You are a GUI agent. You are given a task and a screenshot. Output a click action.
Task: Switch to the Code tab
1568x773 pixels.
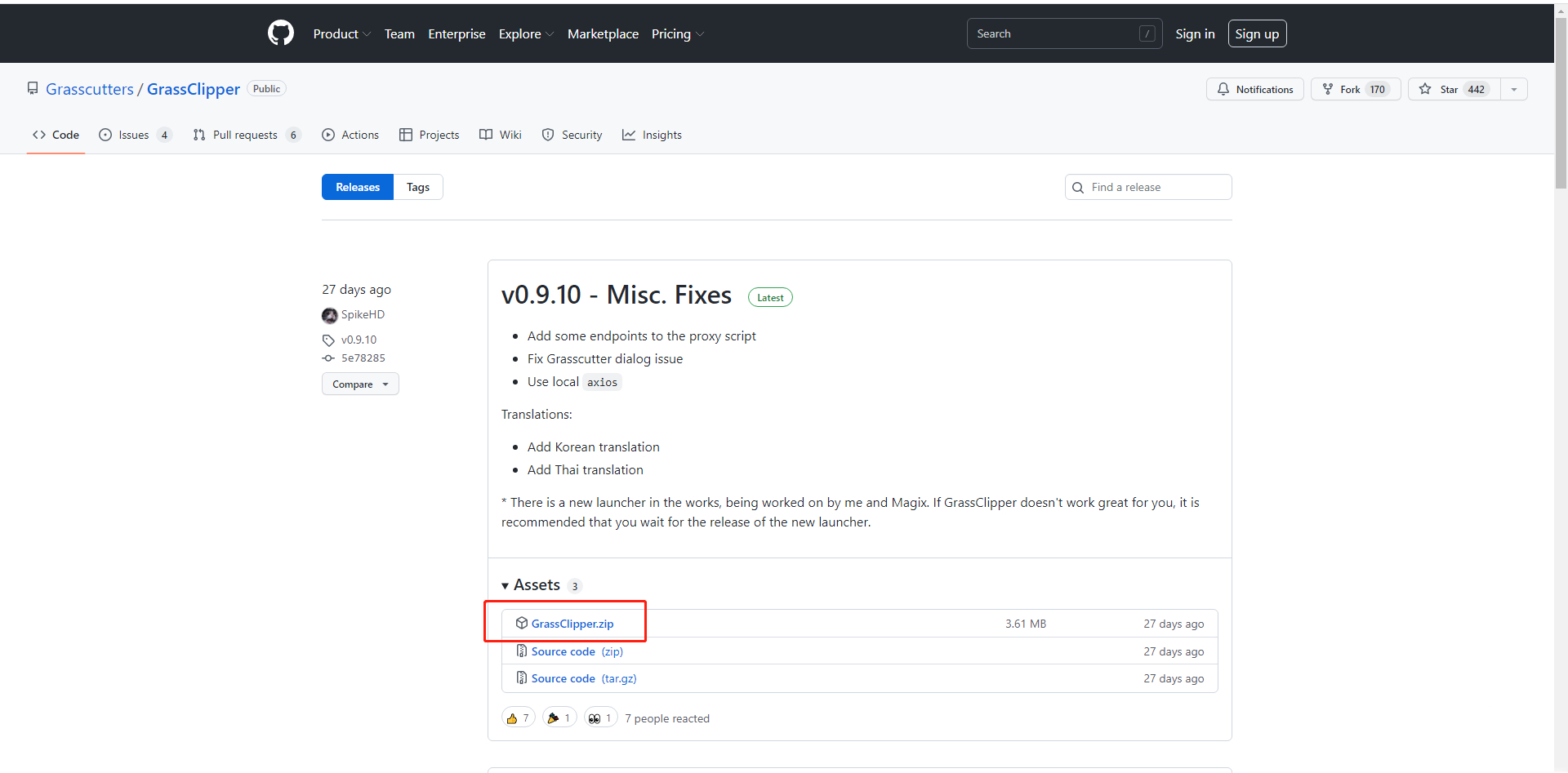point(56,135)
